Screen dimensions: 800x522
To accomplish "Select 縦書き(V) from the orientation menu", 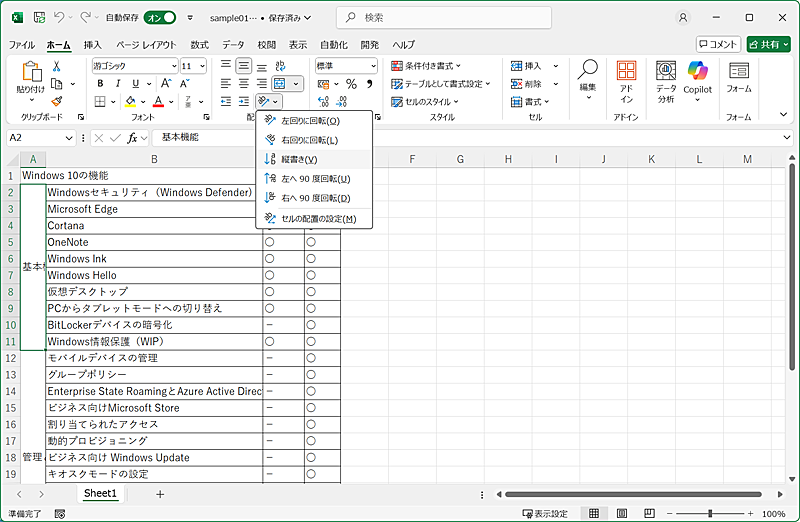I will click(x=298, y=159).
